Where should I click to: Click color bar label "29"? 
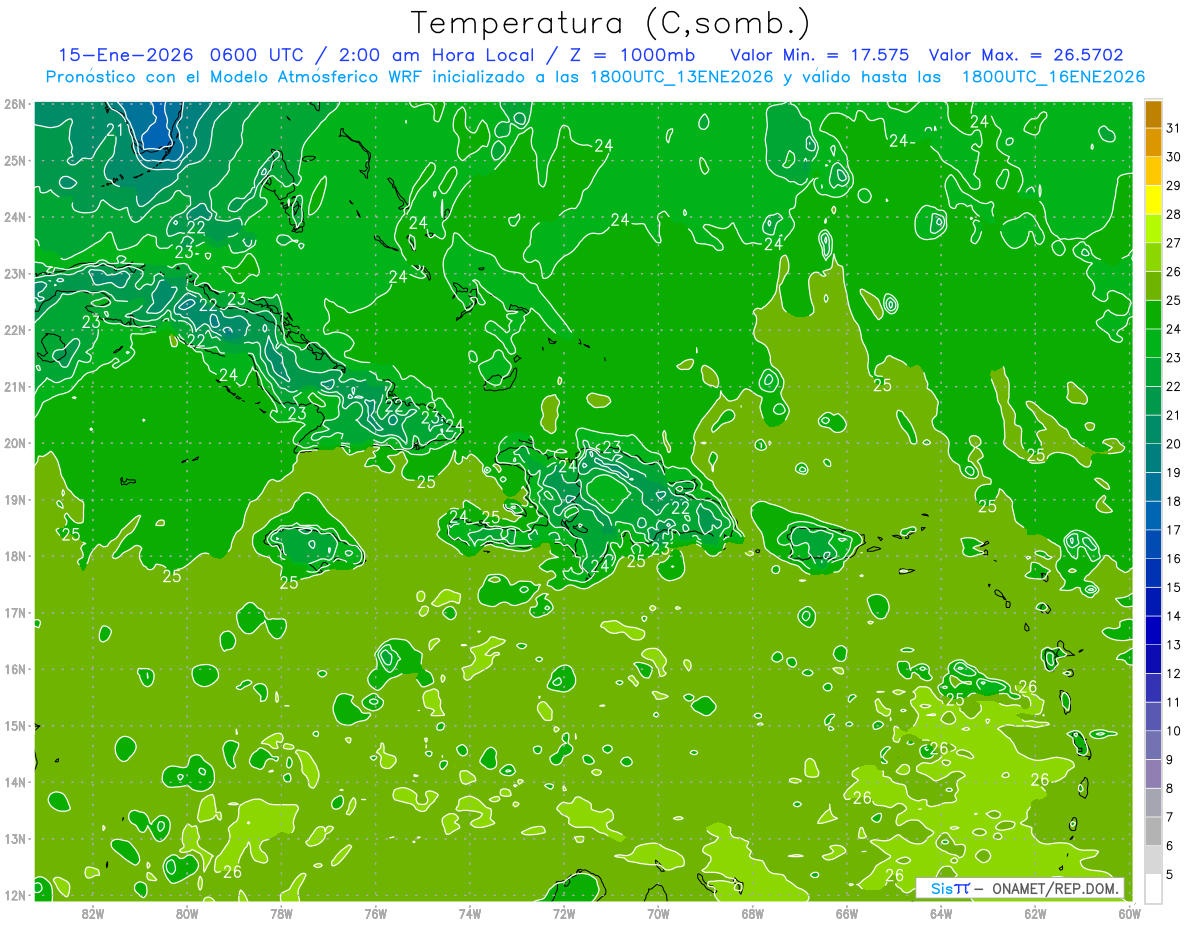click(1173, 187)
